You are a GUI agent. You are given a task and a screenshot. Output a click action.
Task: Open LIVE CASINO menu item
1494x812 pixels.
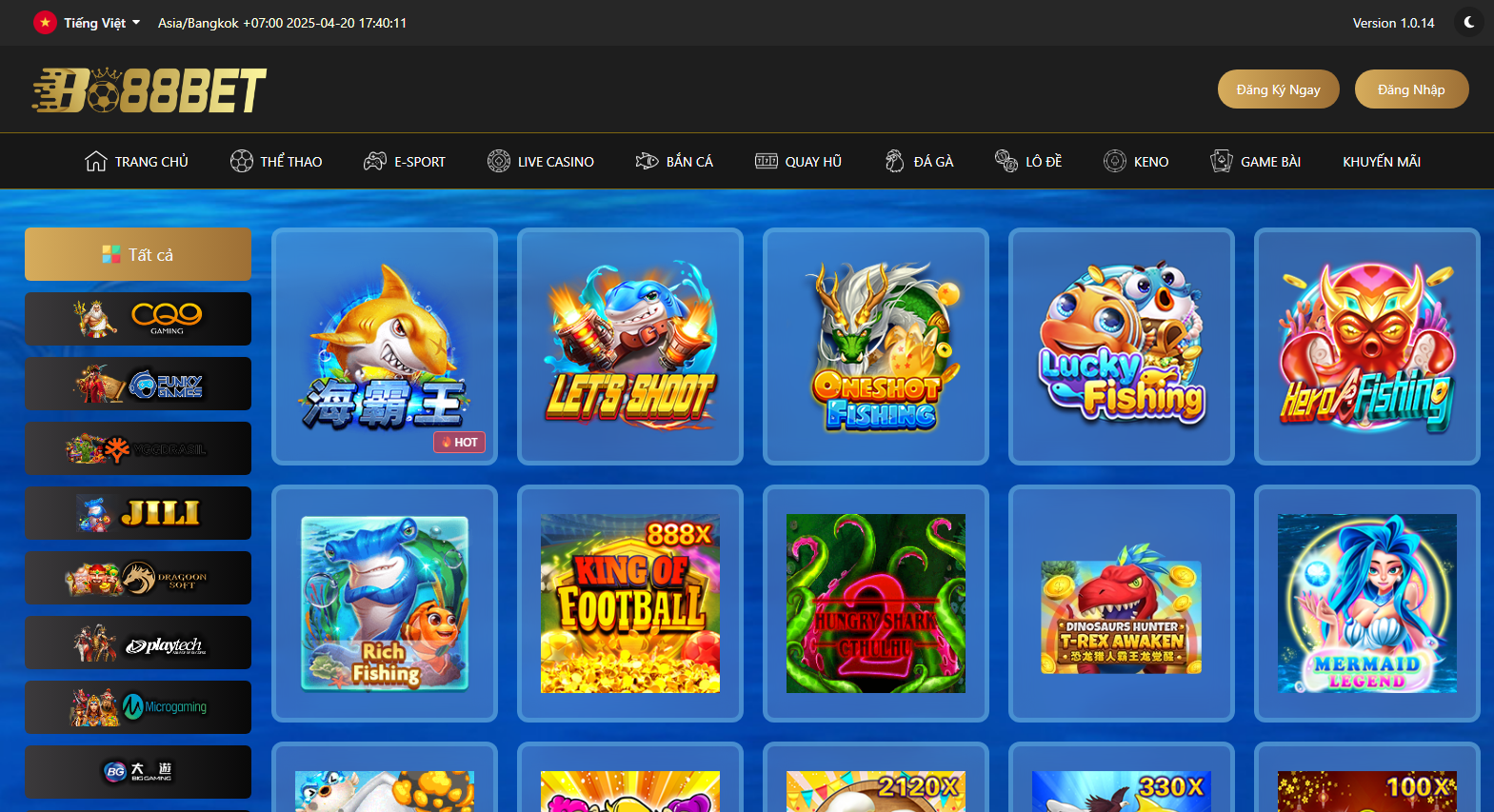(x=540, y=162)
